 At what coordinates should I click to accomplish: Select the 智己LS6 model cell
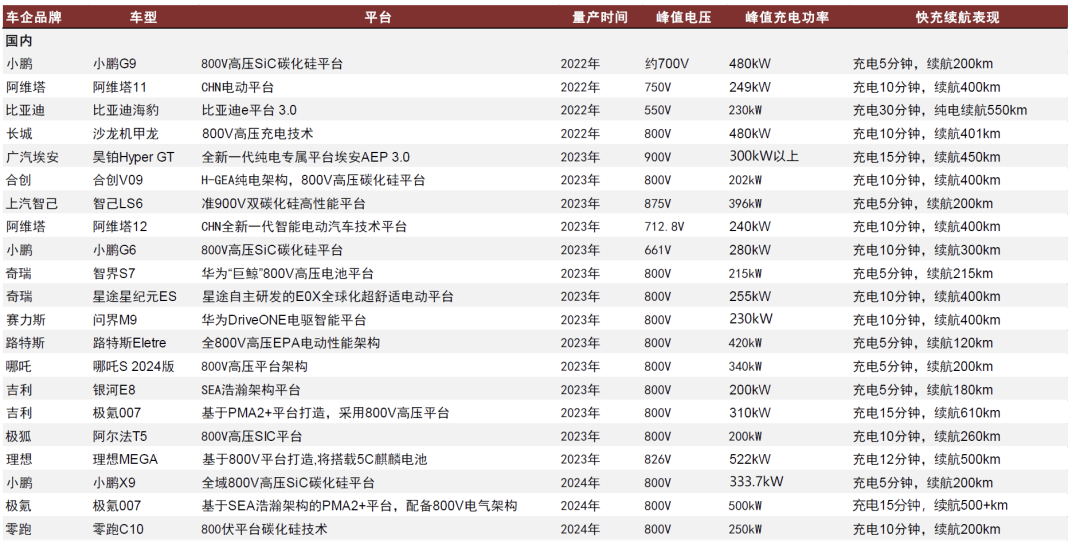pos(118,204)
